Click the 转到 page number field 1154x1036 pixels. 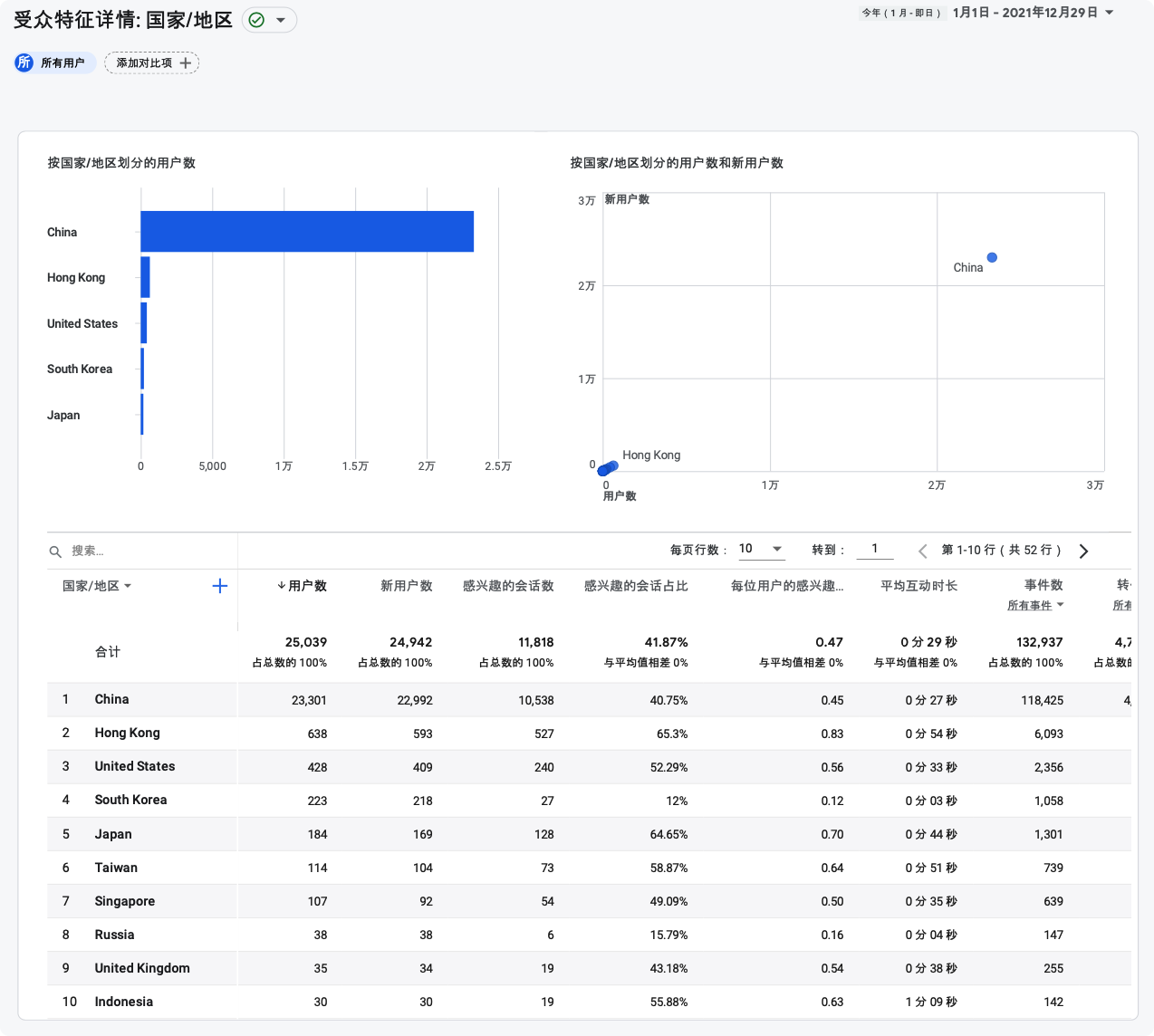point(875,549)
